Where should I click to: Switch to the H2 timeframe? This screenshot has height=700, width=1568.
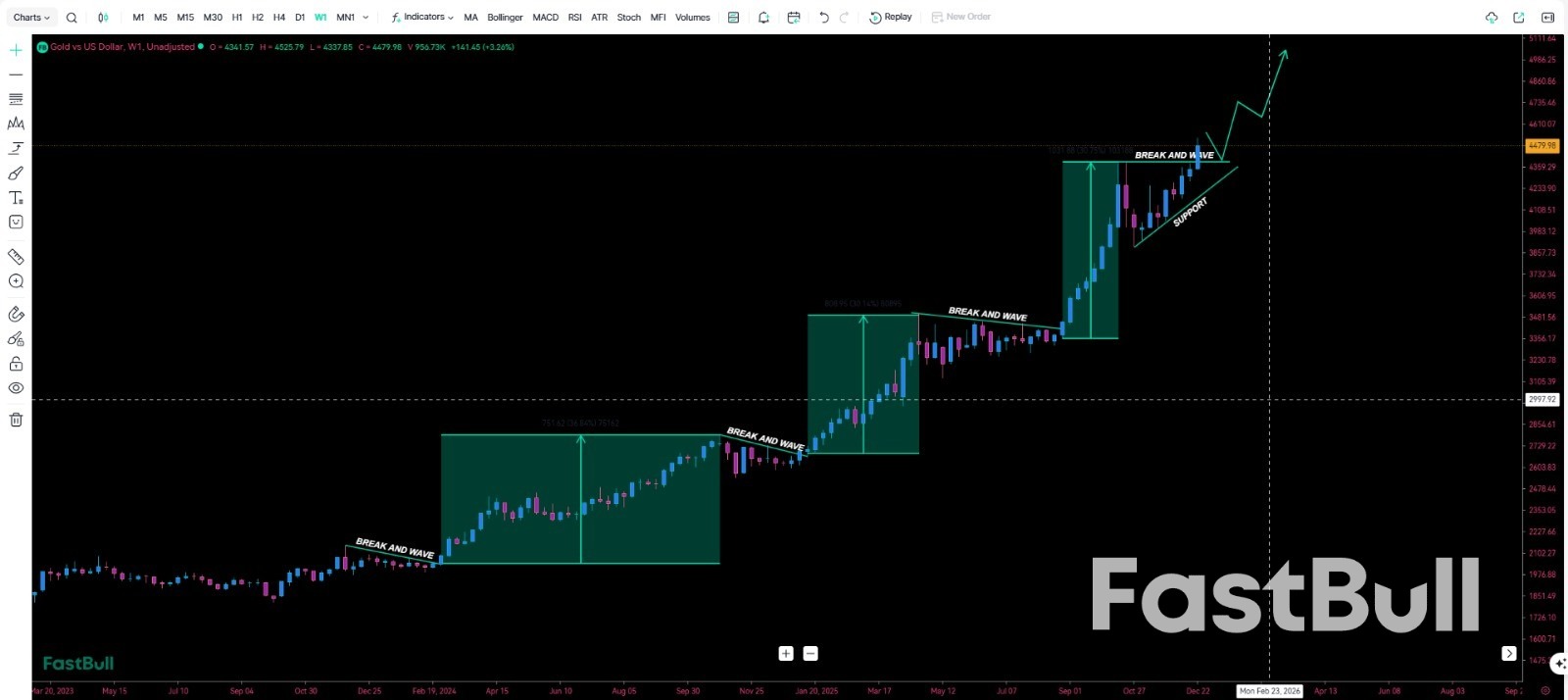[258, 17]
